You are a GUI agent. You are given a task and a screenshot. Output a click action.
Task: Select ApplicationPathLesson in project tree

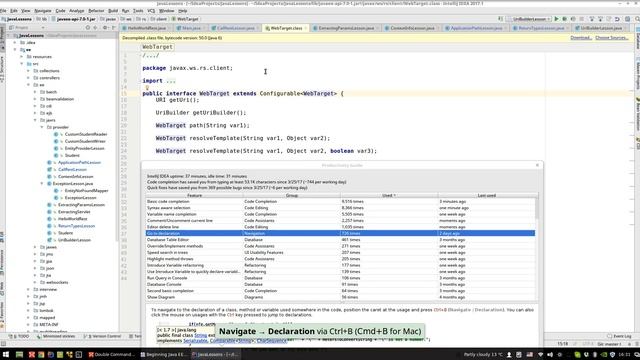point(79,162)
